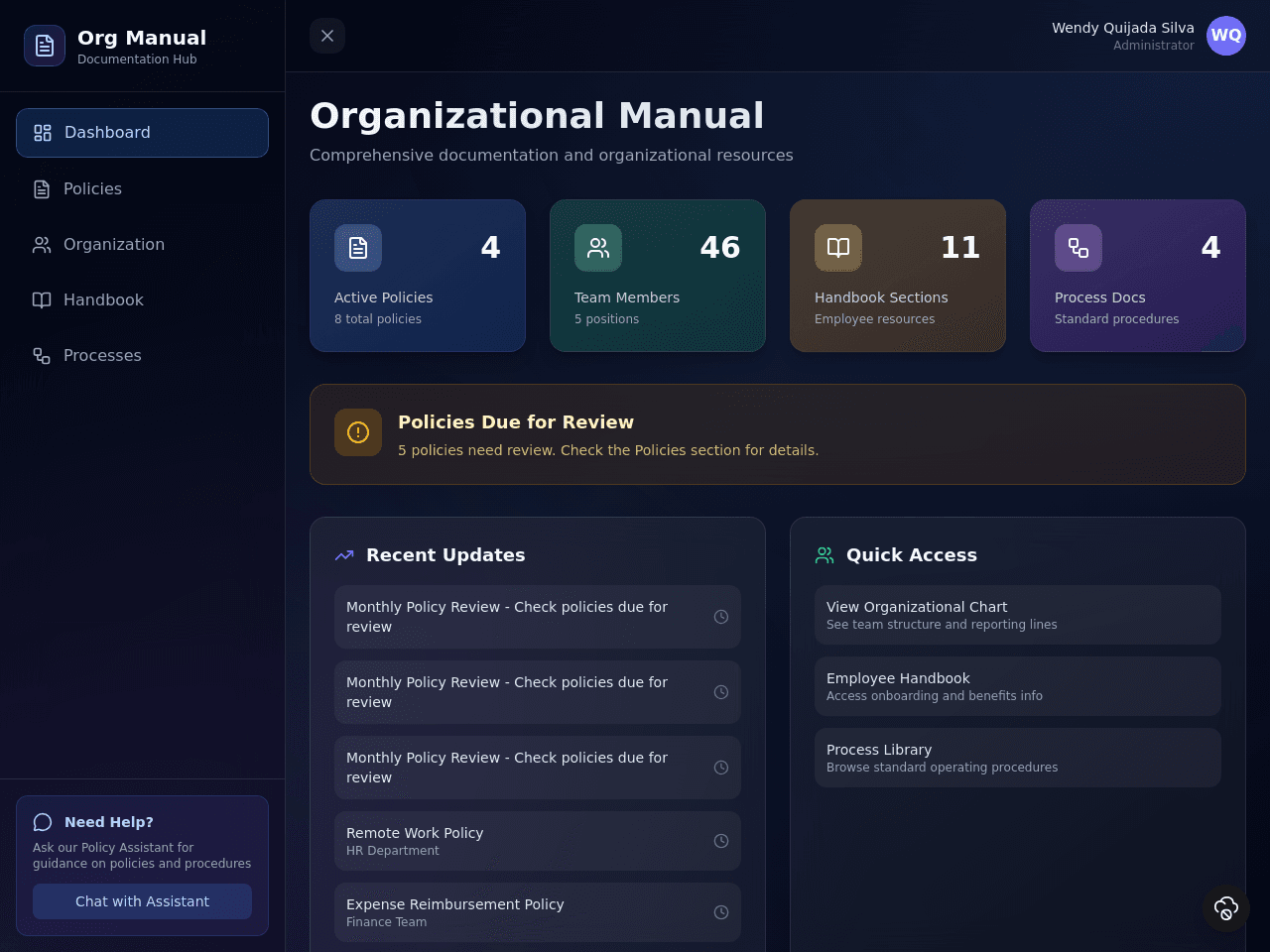Click the '8 total policies' label
The image size is (1270, 952).
coord(378,319)
